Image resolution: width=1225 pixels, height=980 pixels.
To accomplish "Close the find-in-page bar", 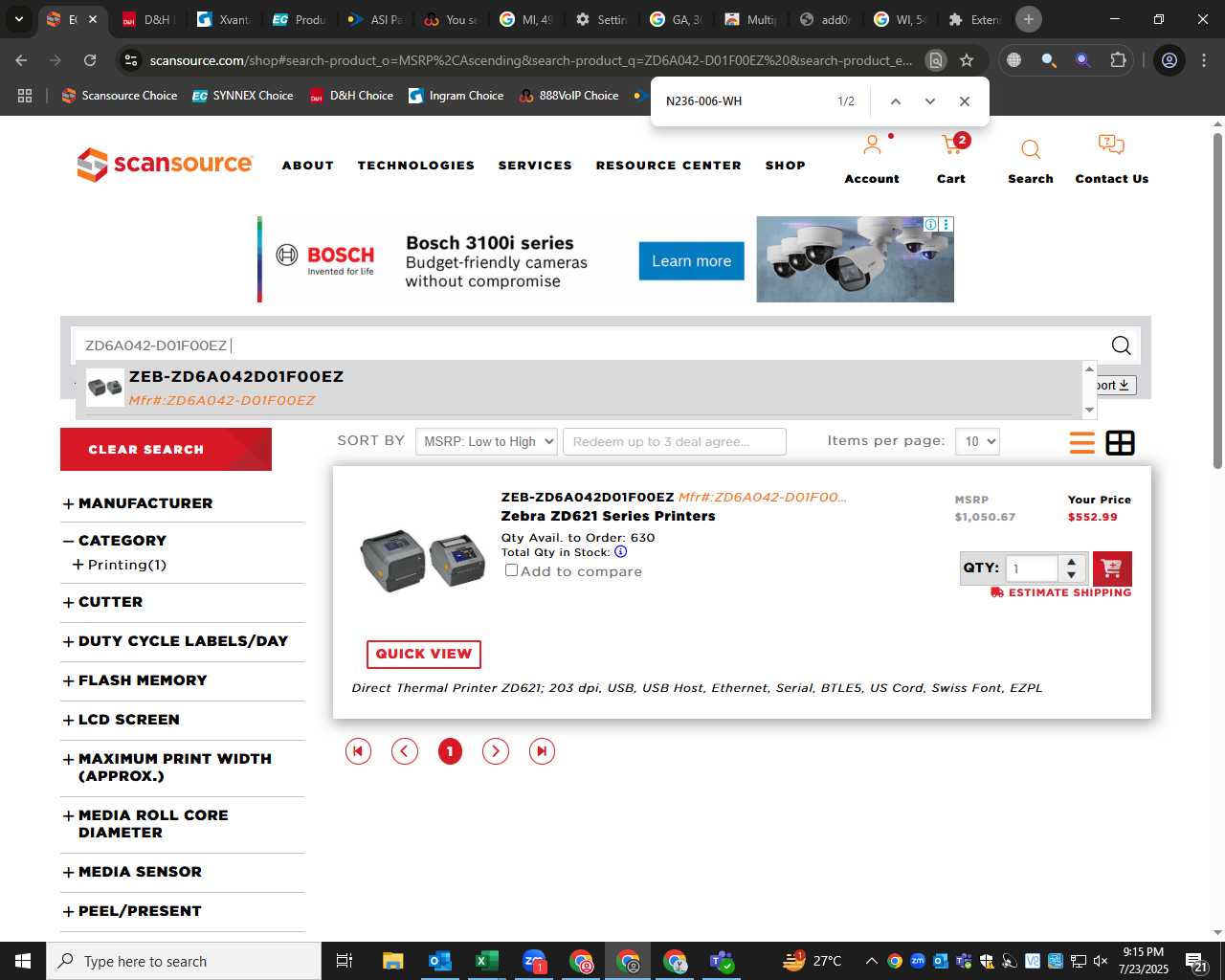I will click(965, 101).
